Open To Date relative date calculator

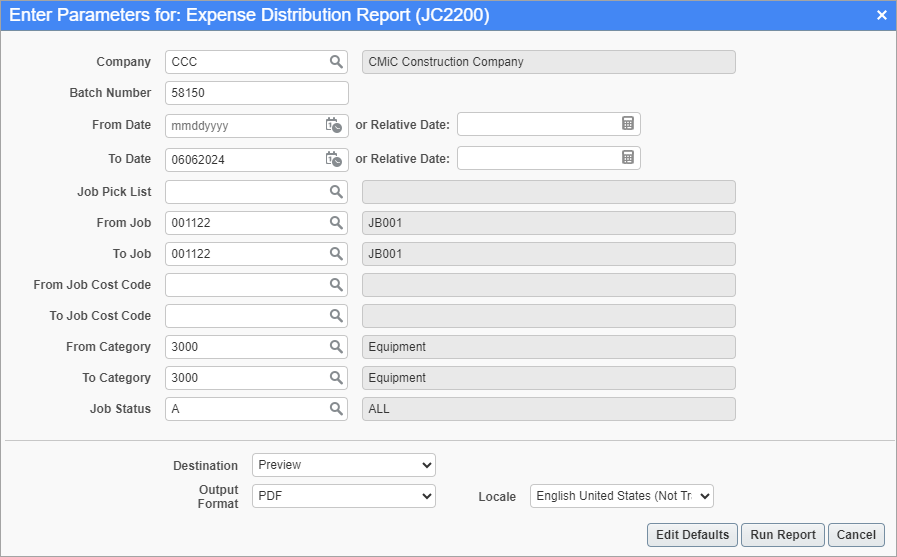pos(628,158)
